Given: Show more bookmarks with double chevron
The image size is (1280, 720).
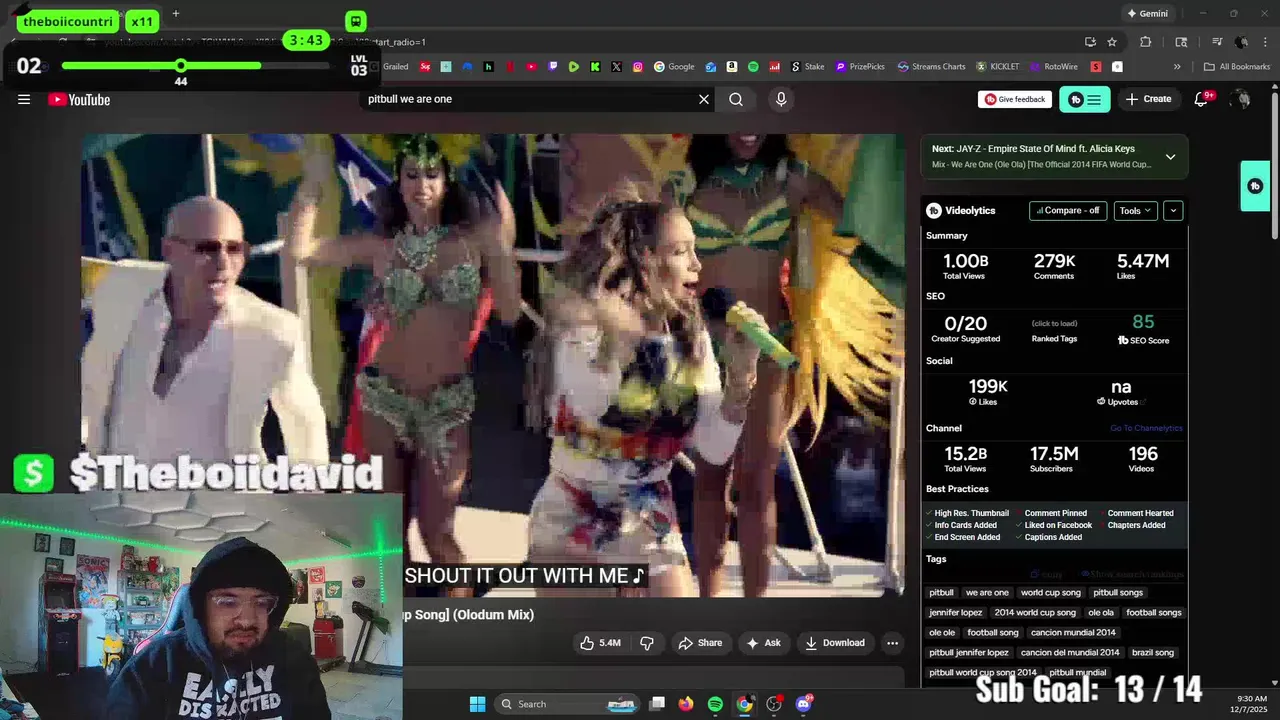Looking at the screenshot, I should point(1177,67).
